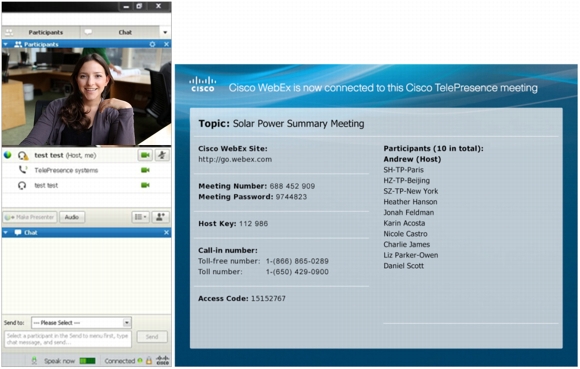Screen dimensions: 580x369
Task: Click participant Nicole Castro
Action: [405, 234]
